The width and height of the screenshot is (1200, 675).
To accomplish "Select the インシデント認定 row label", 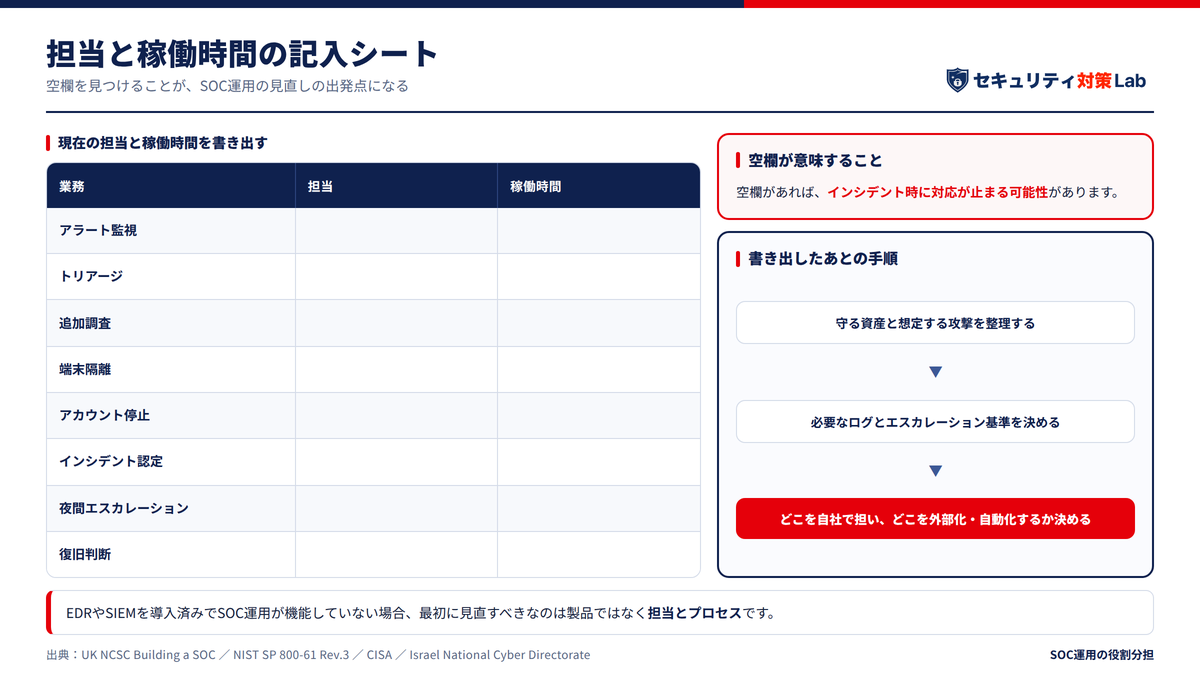I will 111,461.
